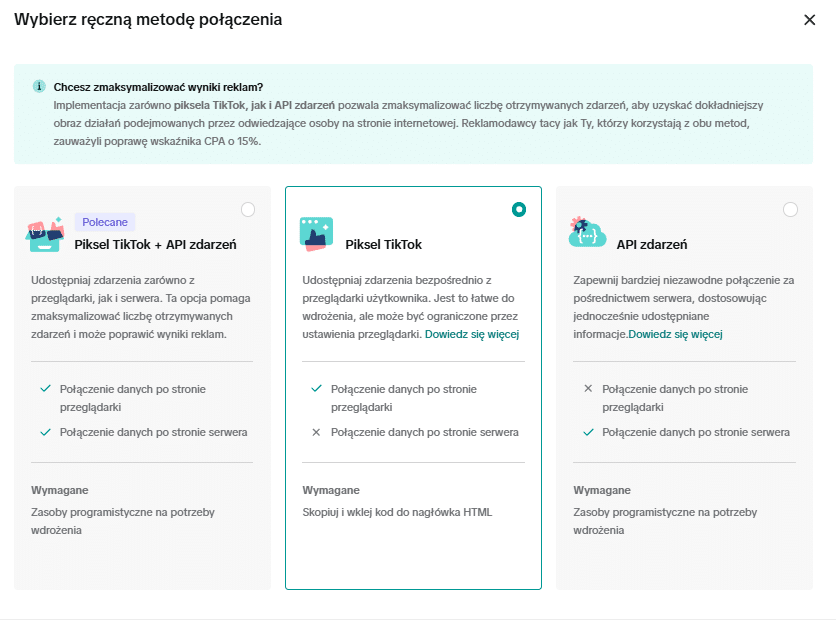Click the Wymagane section in Piksel TikTok card
Image resolution: width=836 pixels, height=626 pixels.
[331, 490]
